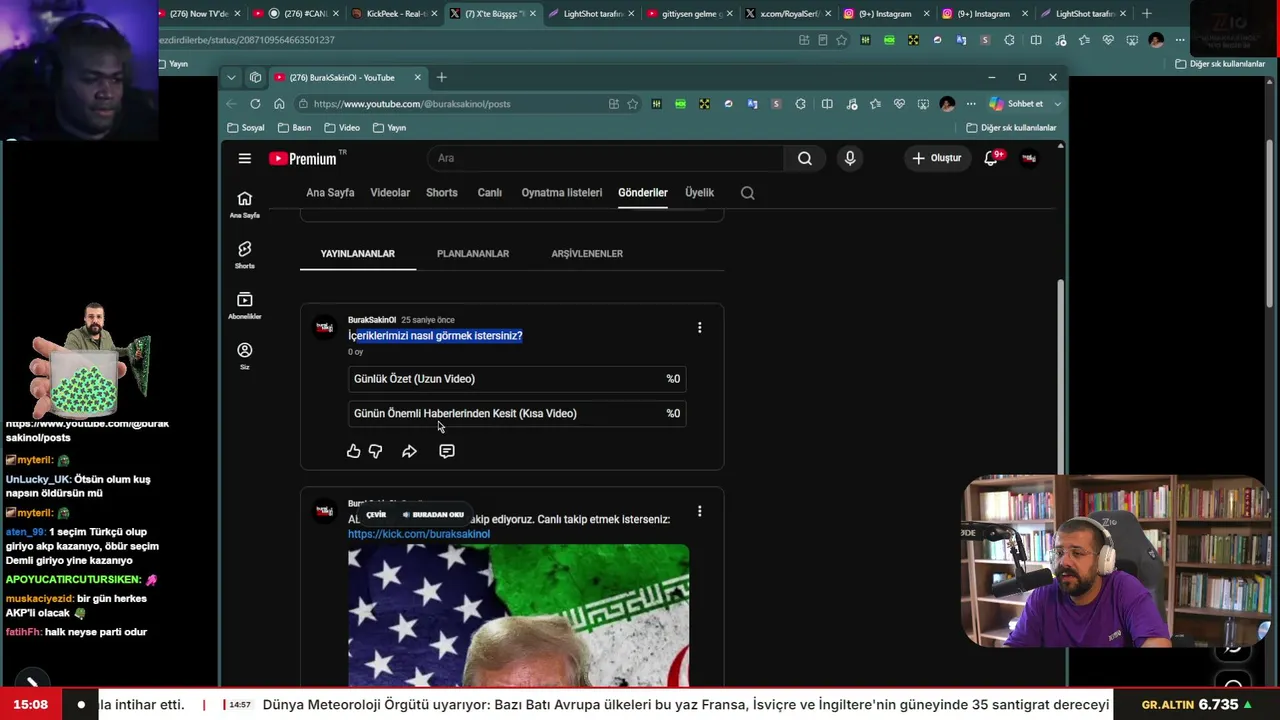The width and height of the screenshot is (1280, 720).
Task: Click the poll question 'İçeriklerimizi nasıl görmek istersiniz?'
Action: 435,336
